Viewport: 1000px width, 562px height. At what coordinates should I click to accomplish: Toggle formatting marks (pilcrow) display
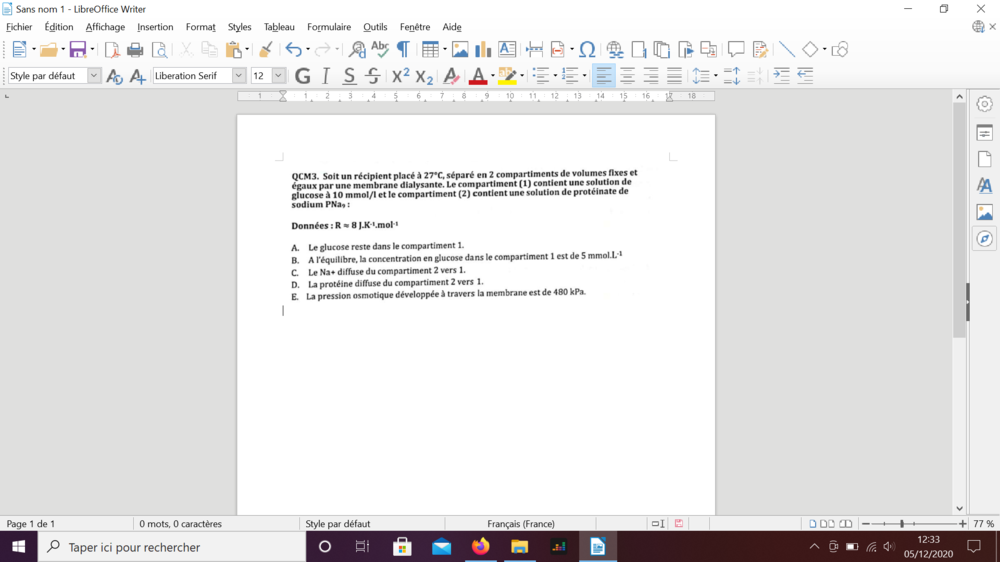[403, 50]
